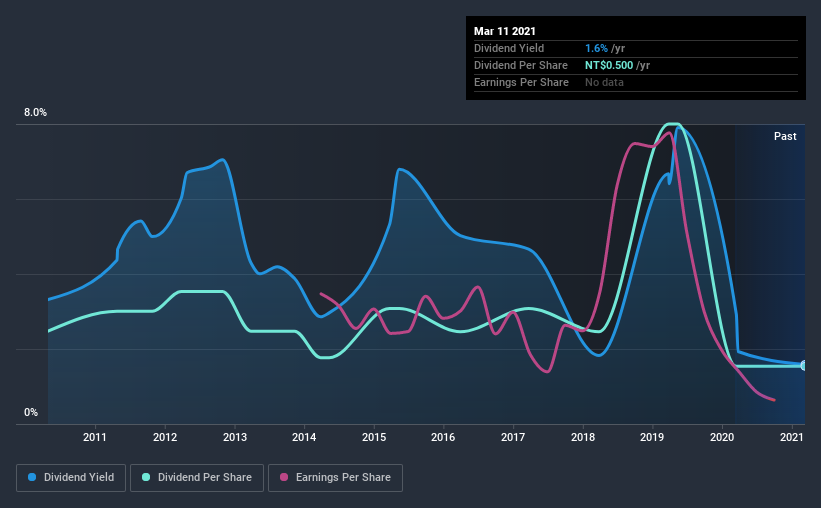Toggle the Dividend Yield legend button
The height and width of the screenshot is (508, 821).
tap(71, 478)
